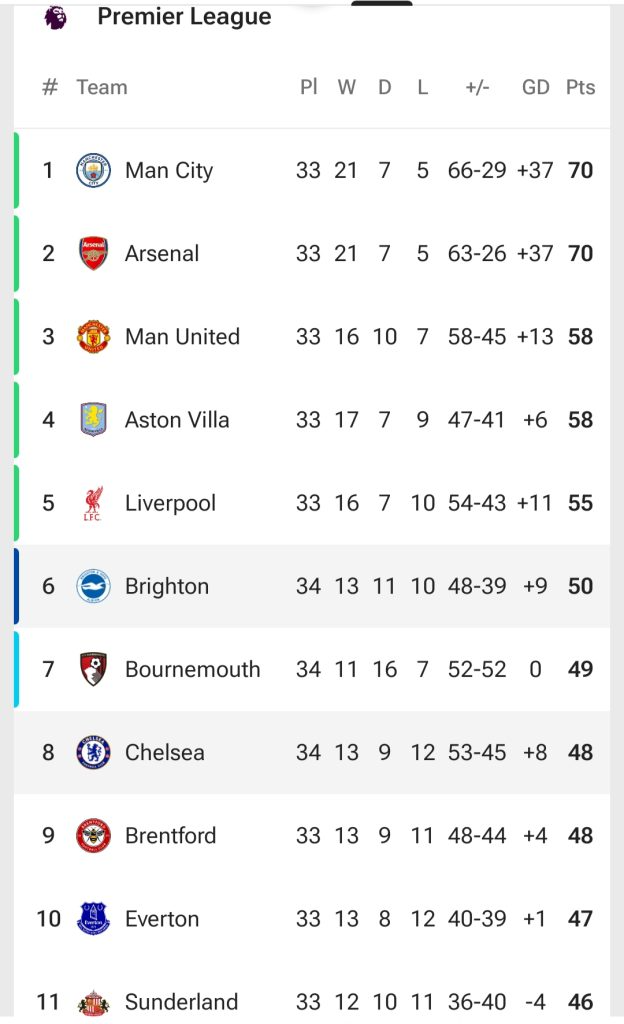Tap Man City's 70 points value
The width and height of the screenshot is (624, 1024).
click(580, 171)
